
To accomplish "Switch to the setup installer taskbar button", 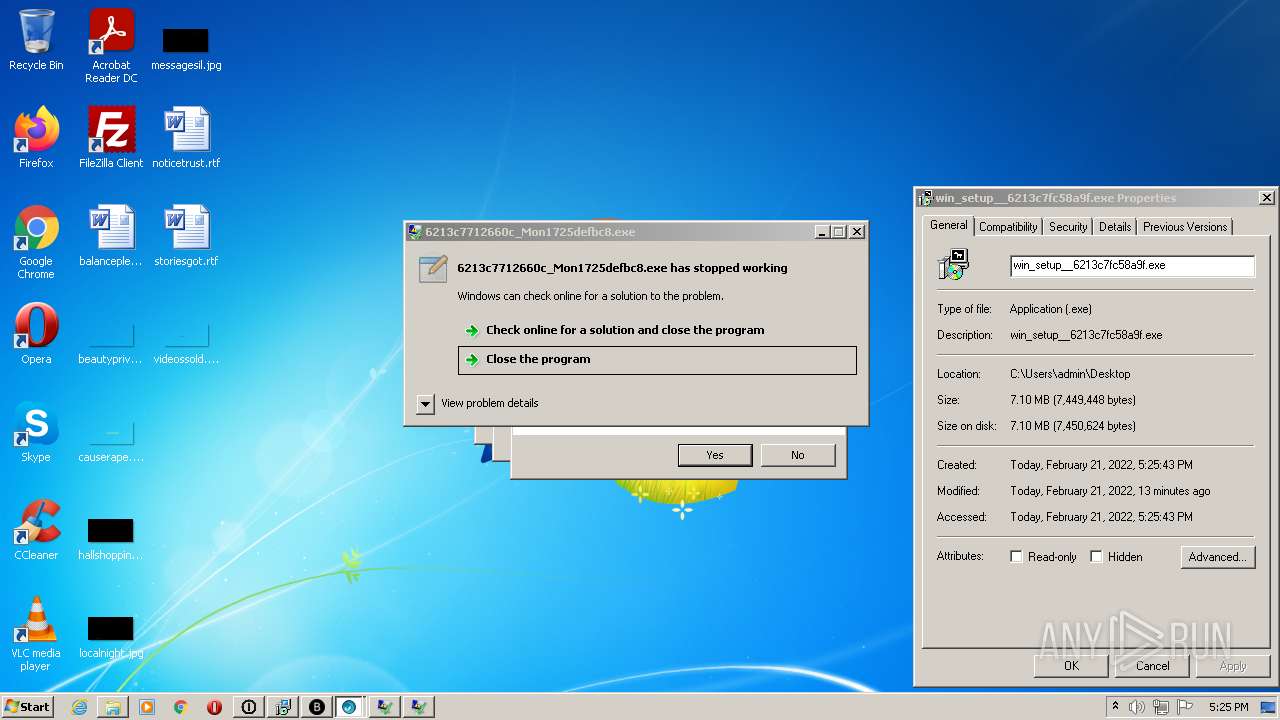I will point(283,707).
